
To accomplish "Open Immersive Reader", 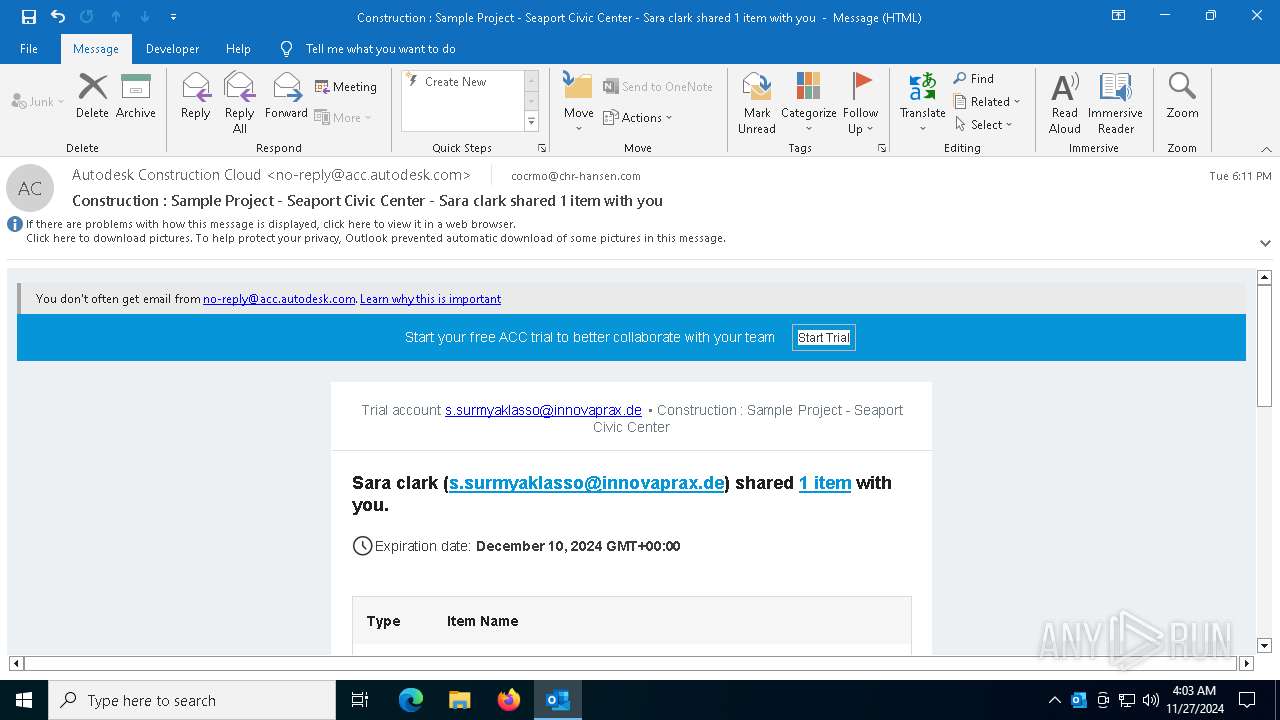I will pos(1115,102).
